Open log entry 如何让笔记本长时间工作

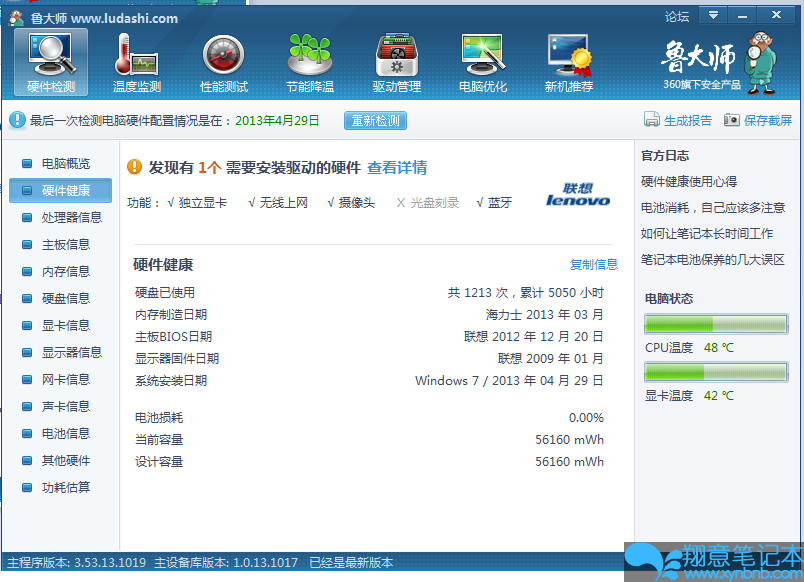[x=707, y=234]
